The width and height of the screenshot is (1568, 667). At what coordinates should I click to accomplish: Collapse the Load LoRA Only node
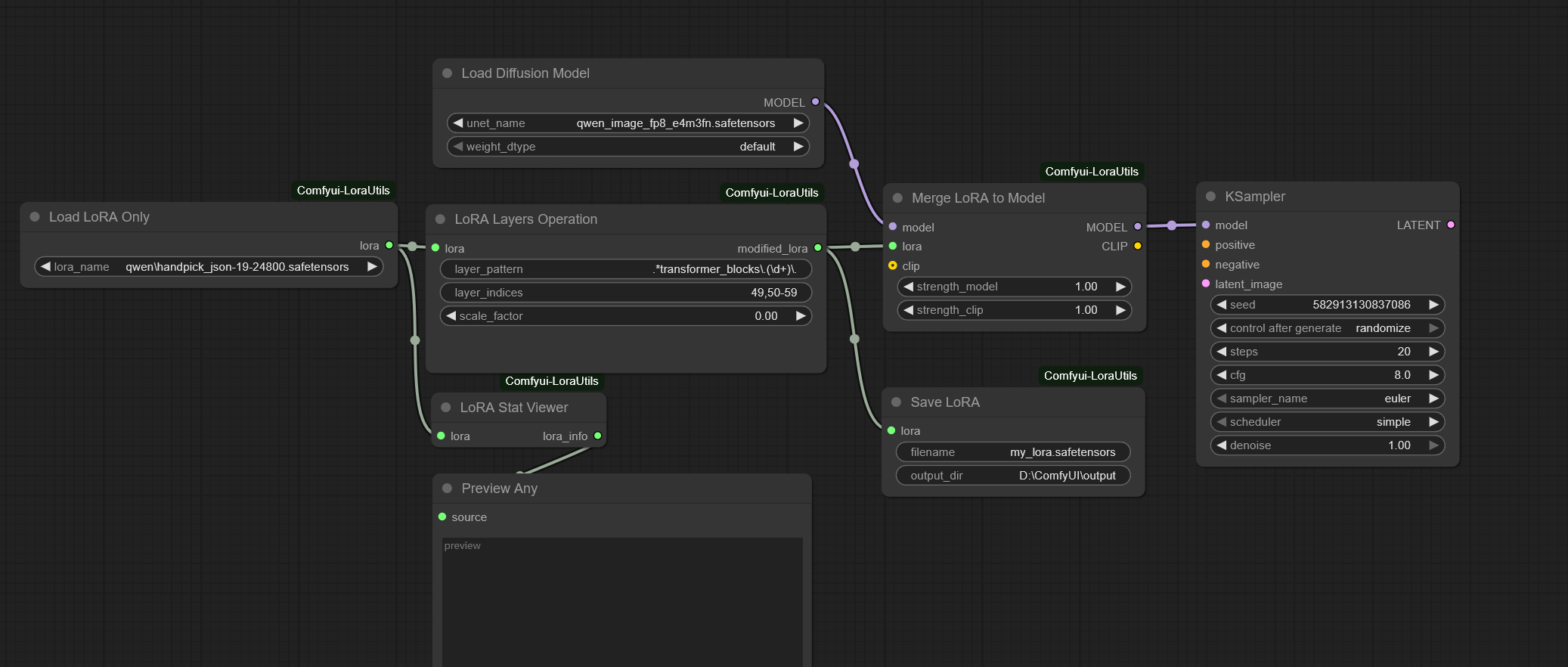click(35, 217)
